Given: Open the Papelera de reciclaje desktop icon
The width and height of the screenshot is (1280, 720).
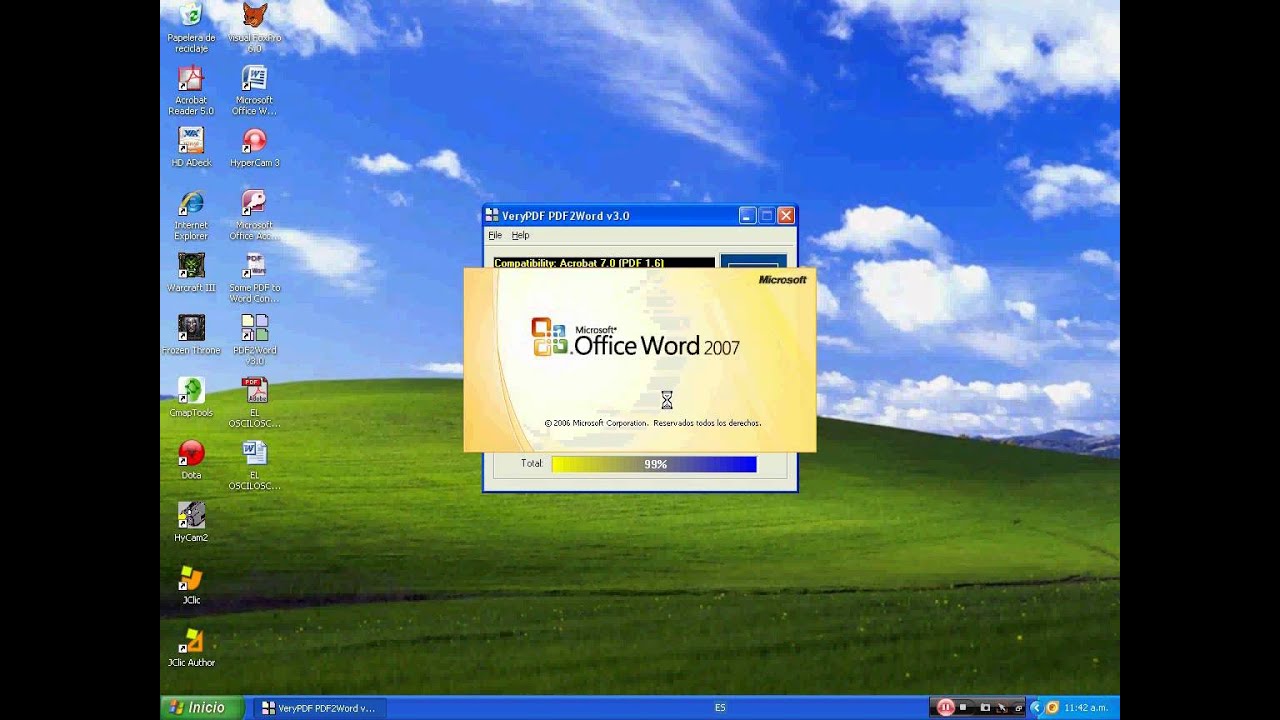Looking at the screenshot, I should (191, 26).
